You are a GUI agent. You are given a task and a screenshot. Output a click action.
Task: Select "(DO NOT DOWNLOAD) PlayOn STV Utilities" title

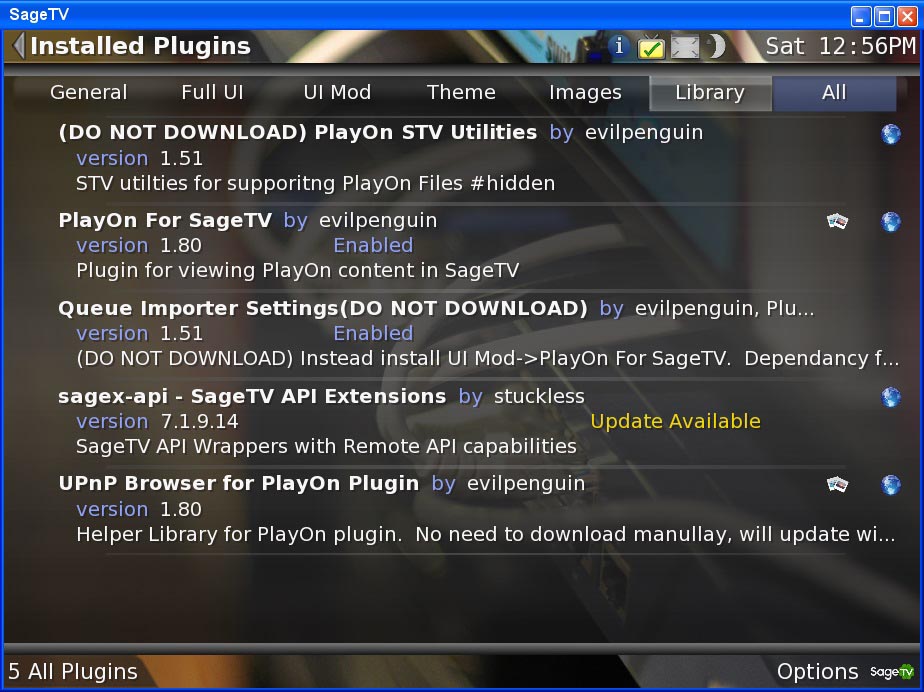(298, 132)
